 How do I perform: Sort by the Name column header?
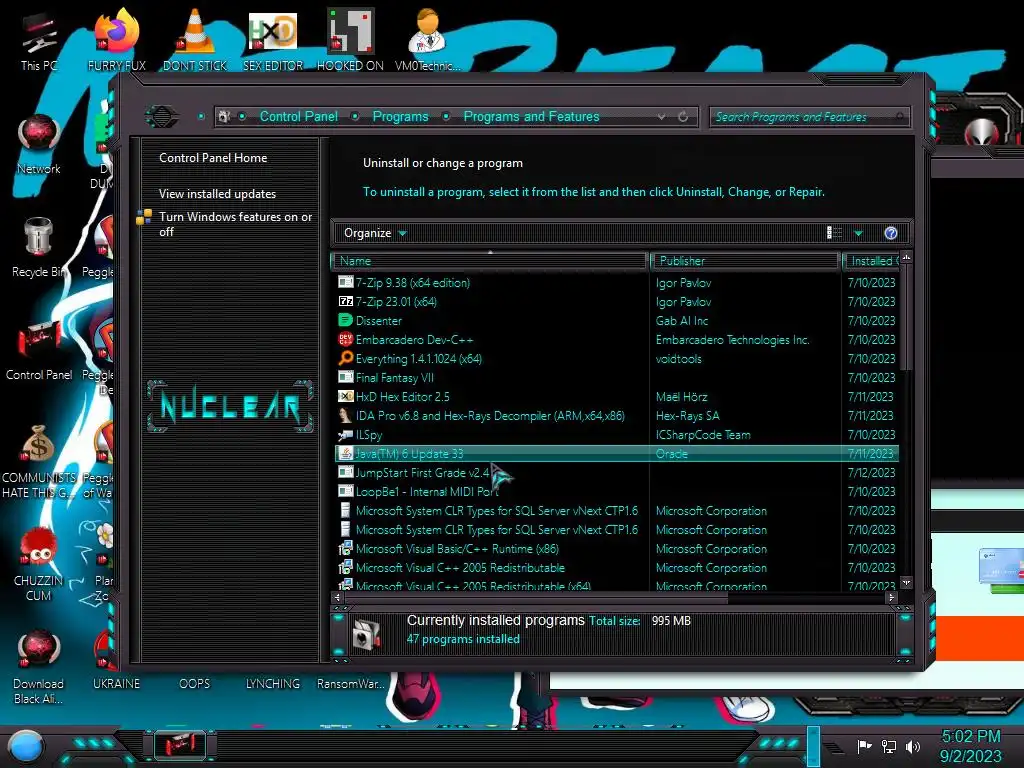pyautogui.click(x=490, y=261)
